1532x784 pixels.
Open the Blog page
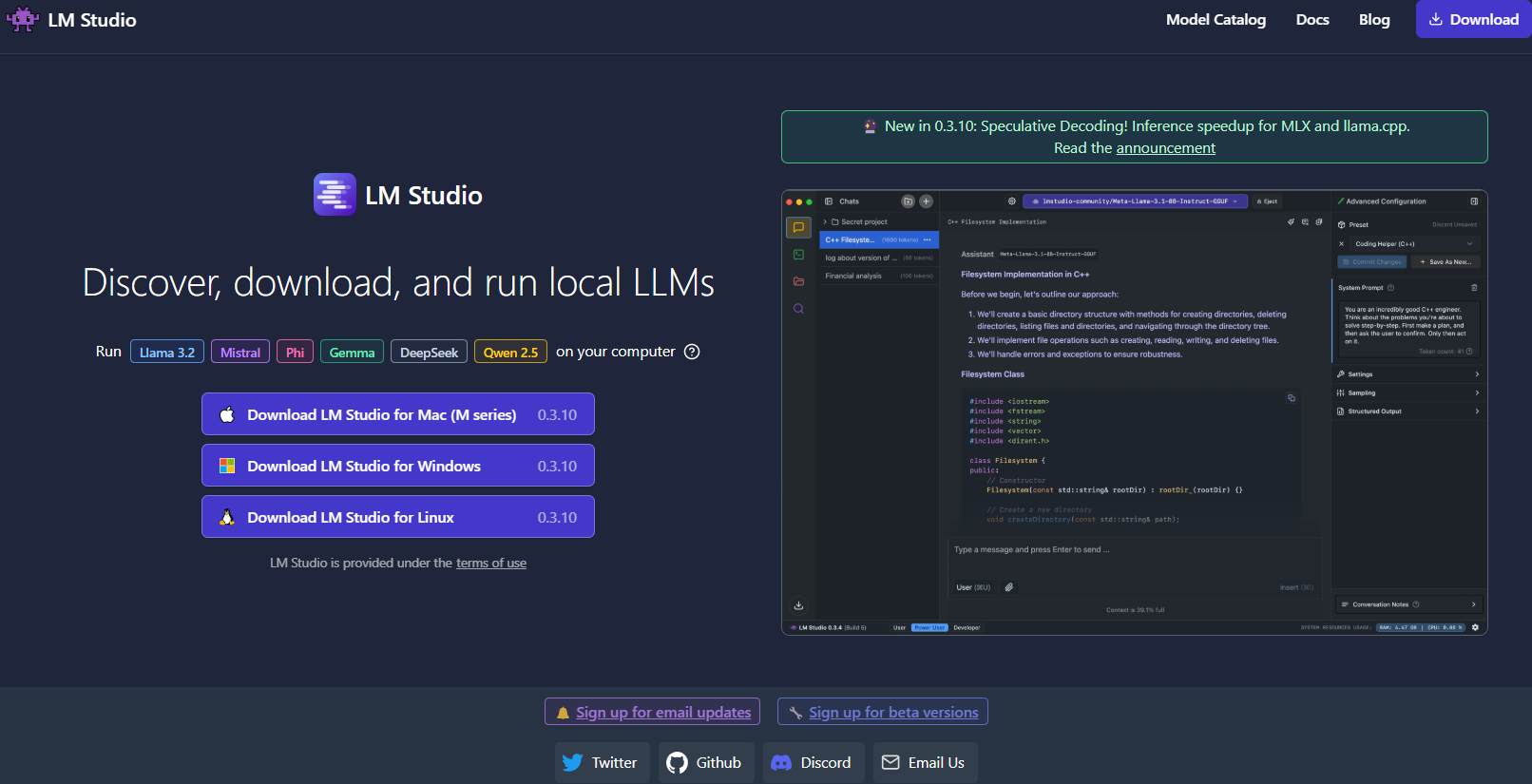[x=1374, y=20]
